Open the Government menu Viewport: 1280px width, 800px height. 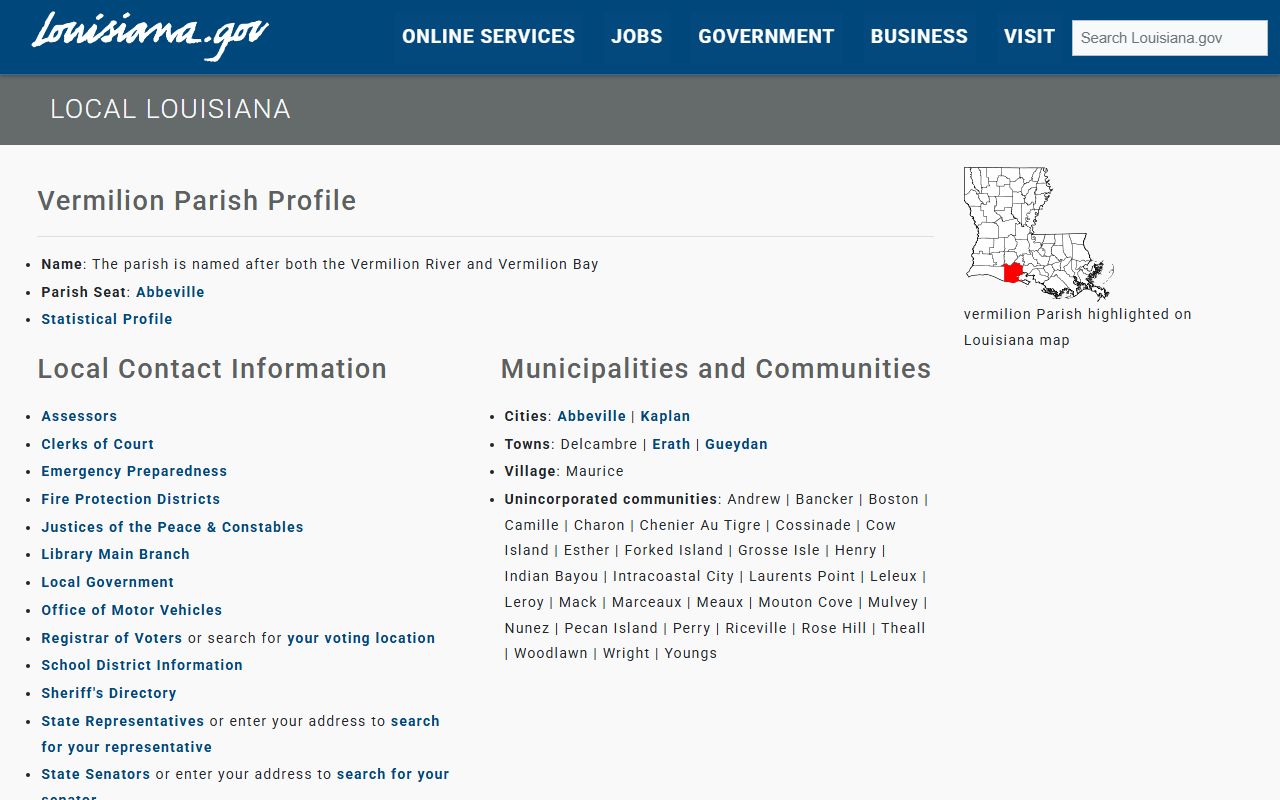click(x=766, y=37)
